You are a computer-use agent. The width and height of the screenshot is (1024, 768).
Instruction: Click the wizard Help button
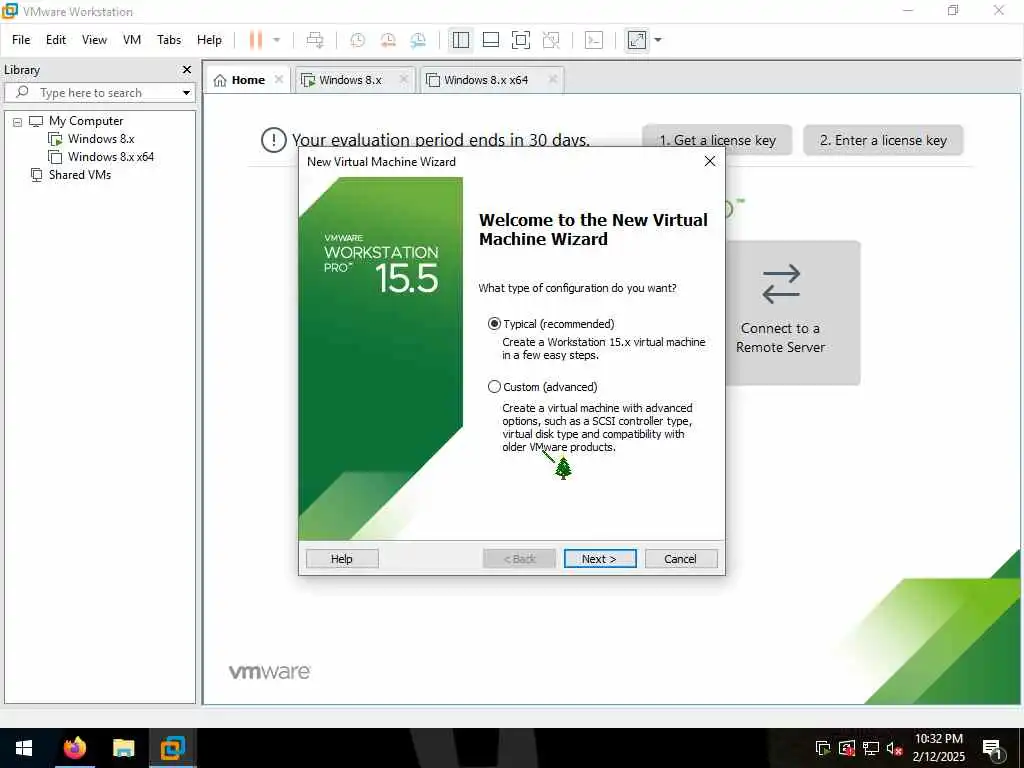point(342,558)
